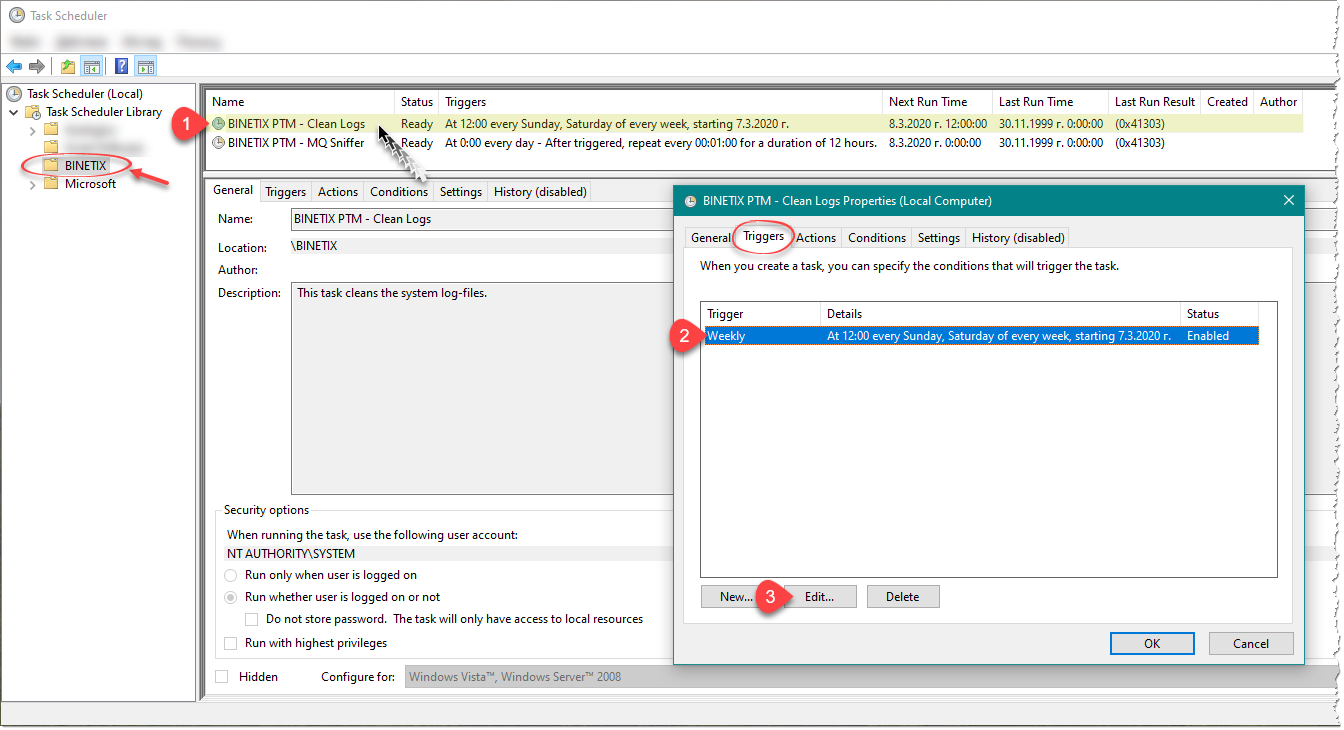Switch to General tab in main window

point(233,190)
